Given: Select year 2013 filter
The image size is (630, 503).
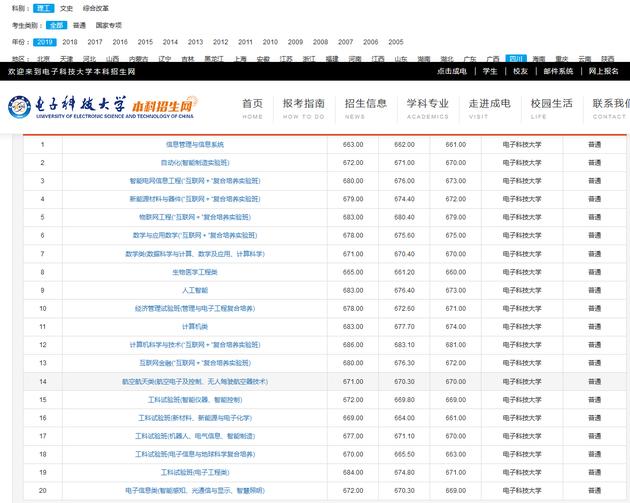Looking at the screenshot, I should click(195, 42).
